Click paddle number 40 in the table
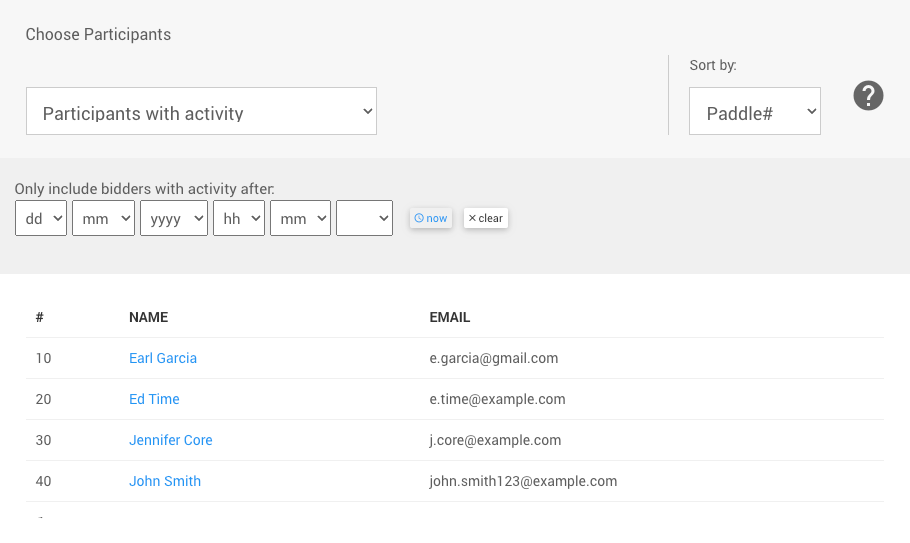This screenshot has height=543, width=910. [x=43, y=481]
